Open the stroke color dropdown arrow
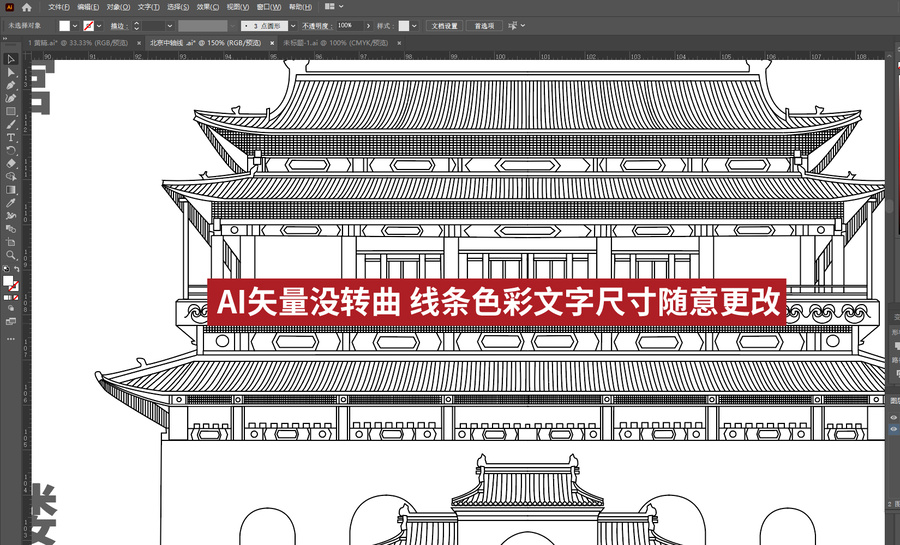This screenshot has height=545, width=900. tap(99, 26)
